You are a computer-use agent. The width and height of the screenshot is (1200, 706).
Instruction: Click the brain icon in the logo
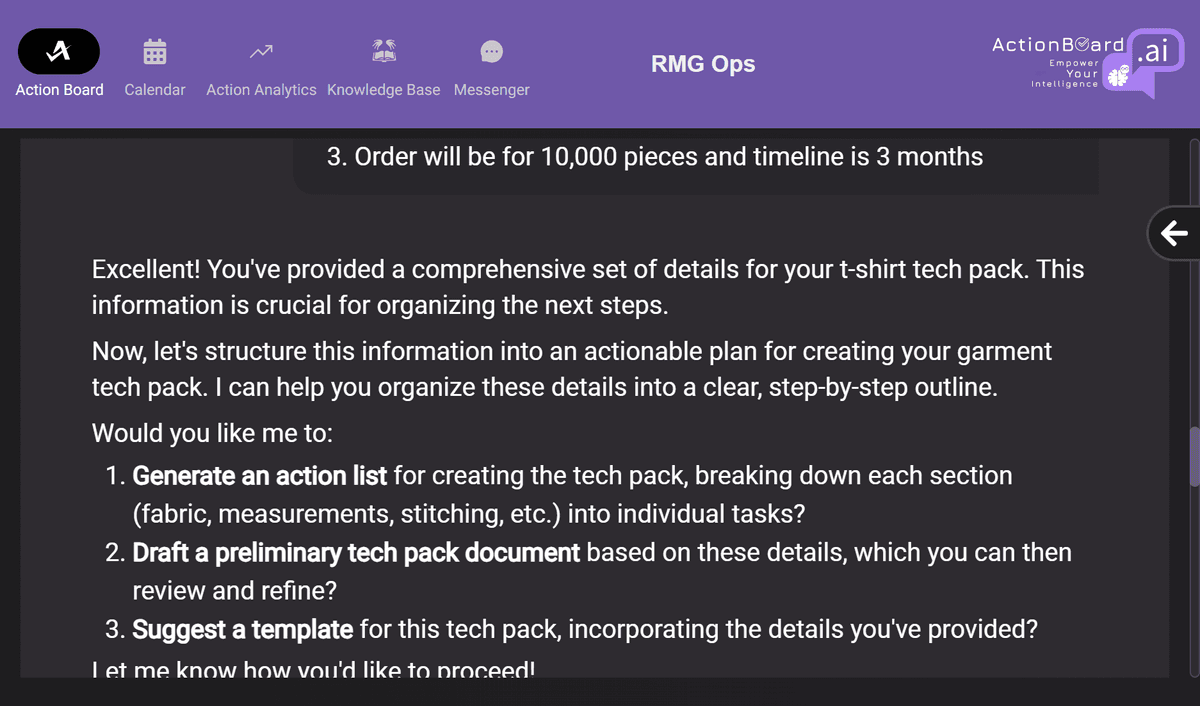point(1117,77)
